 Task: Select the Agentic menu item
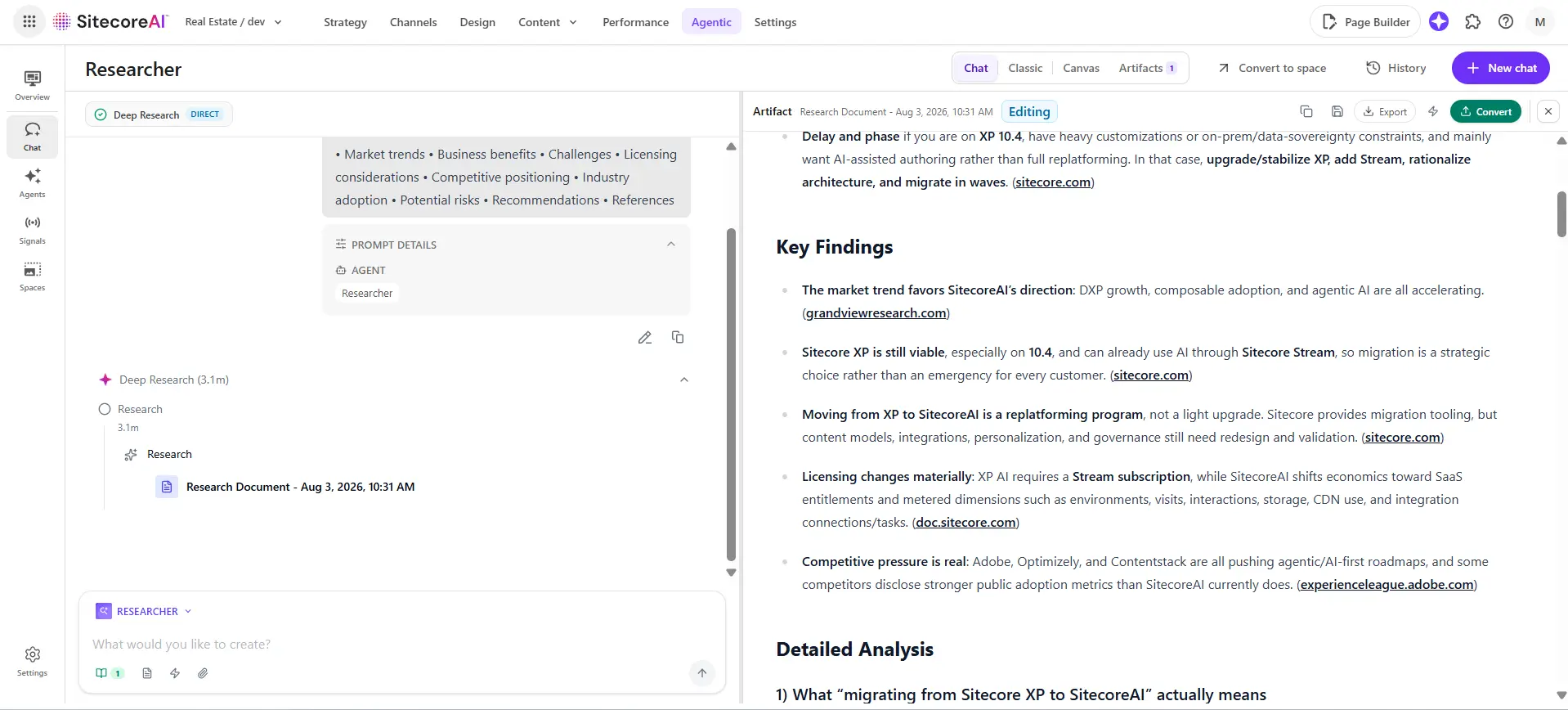711,22
